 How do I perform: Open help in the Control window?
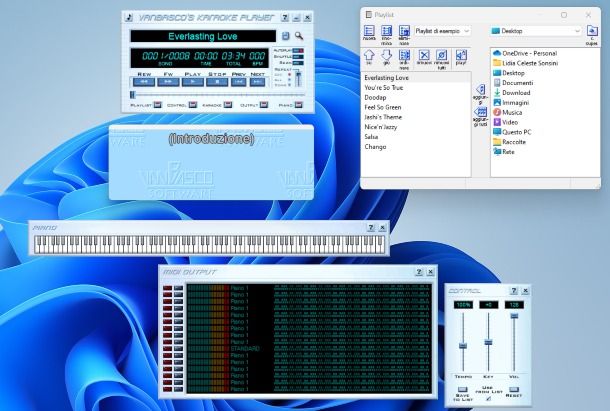(x=514, y=290)
